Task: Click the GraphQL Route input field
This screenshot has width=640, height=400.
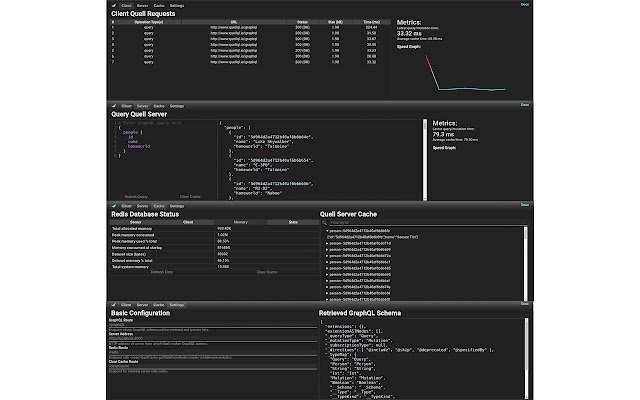Action: pos(213,325)
